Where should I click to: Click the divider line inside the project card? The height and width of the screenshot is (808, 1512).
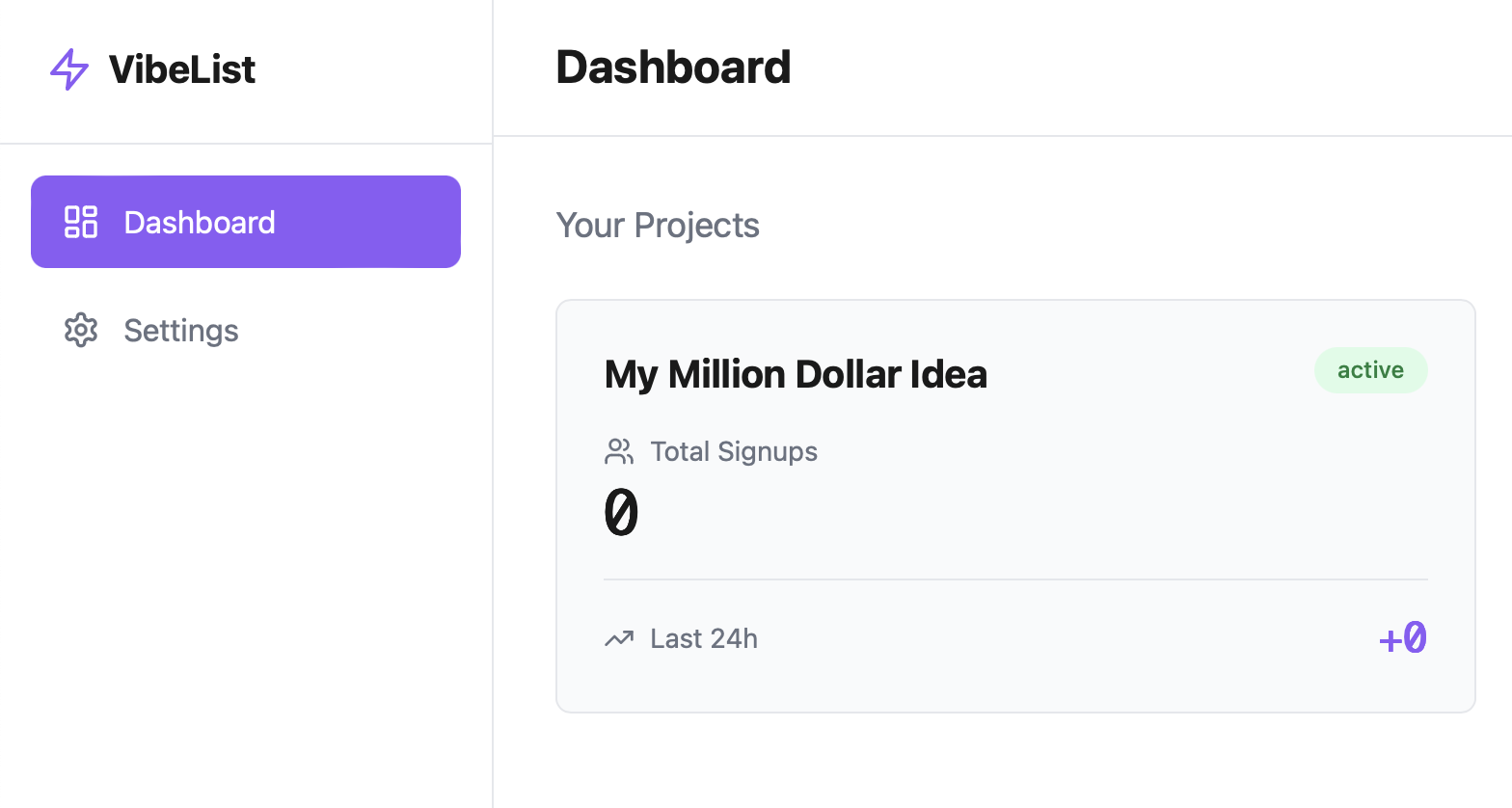click(1015, 579)
